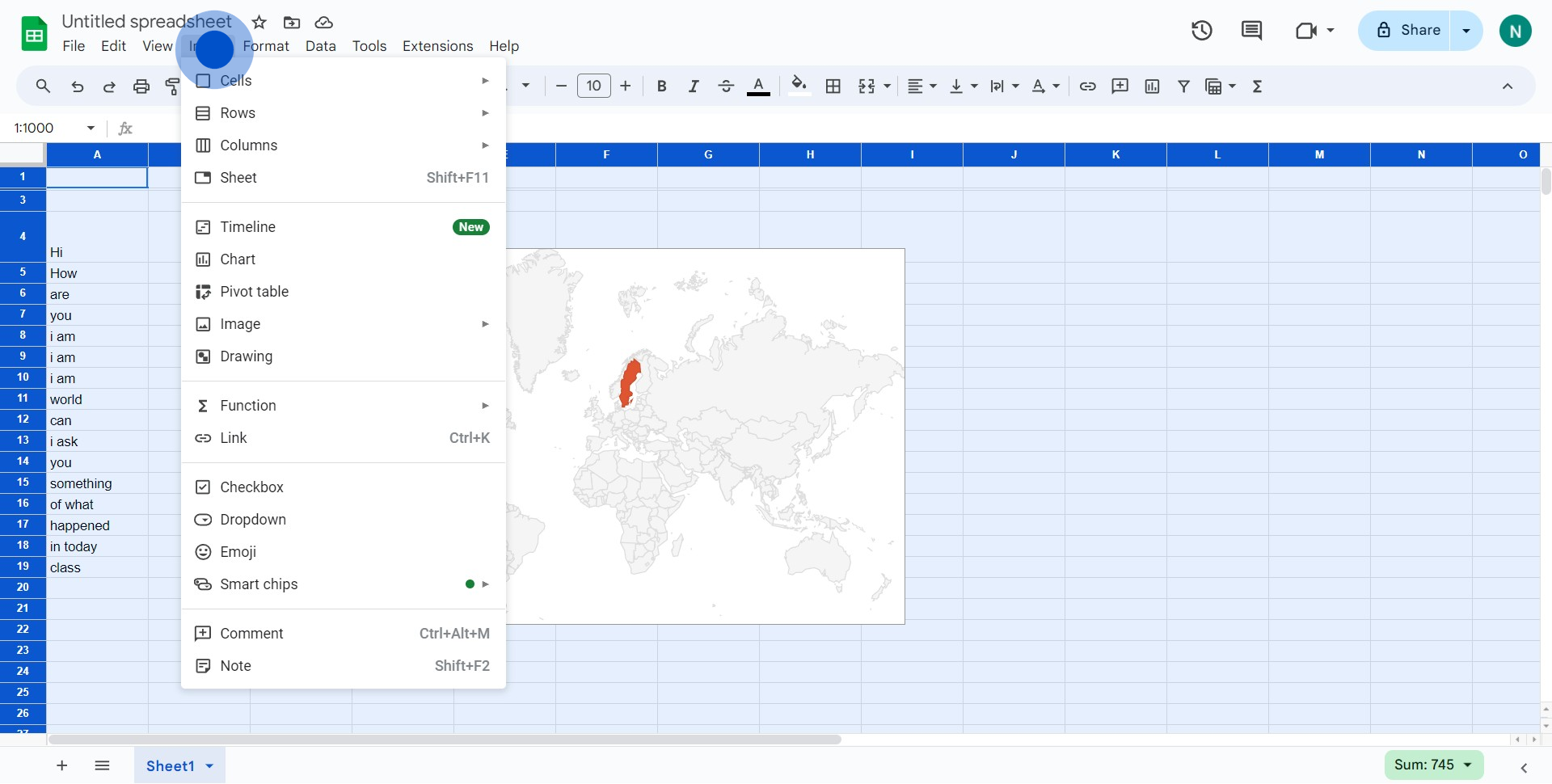
Task: Choose Checkbox in the Insert menu
Action: [251, 487]
